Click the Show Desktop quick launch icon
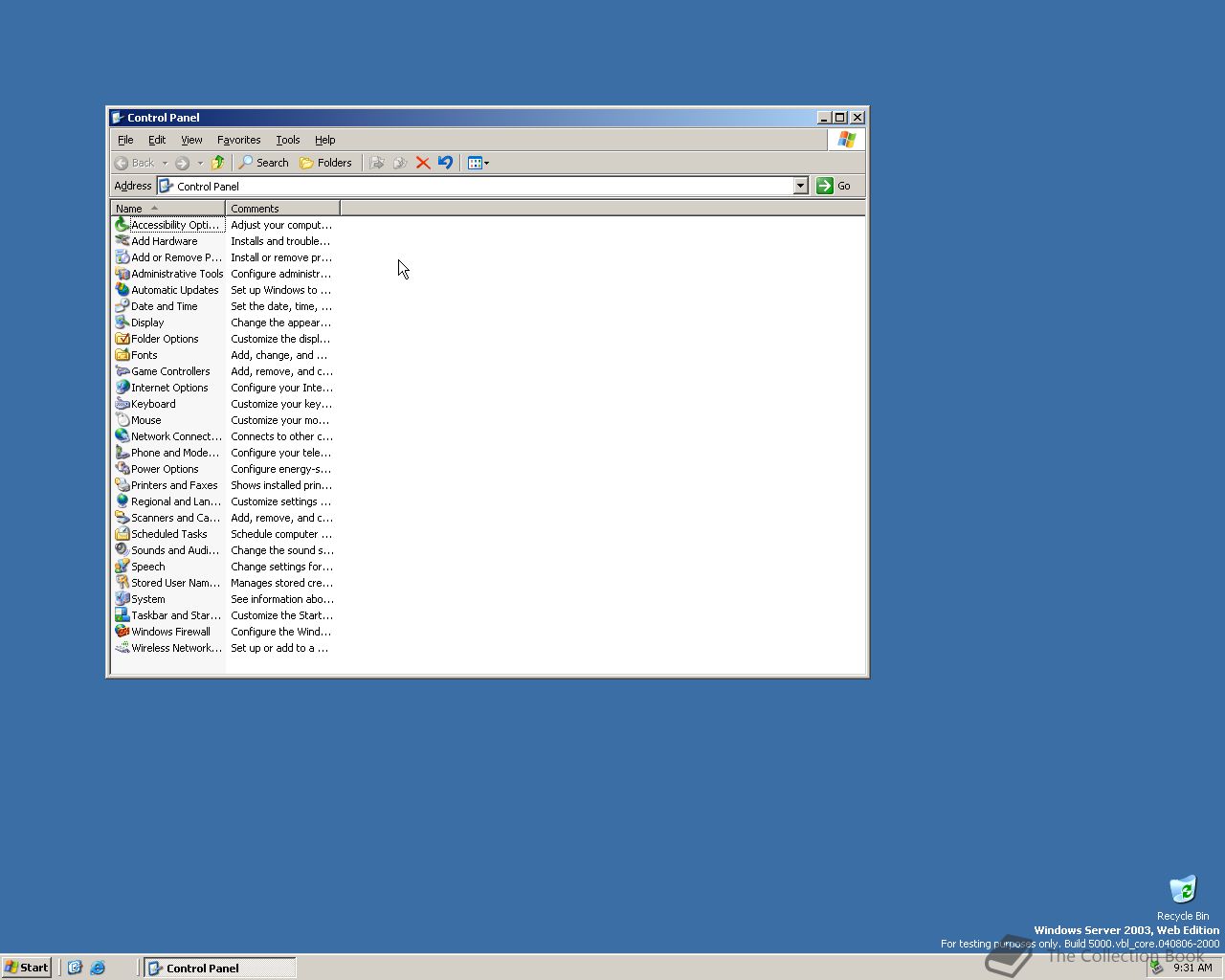Screen dimensions: 1225x980 point(75,968)
